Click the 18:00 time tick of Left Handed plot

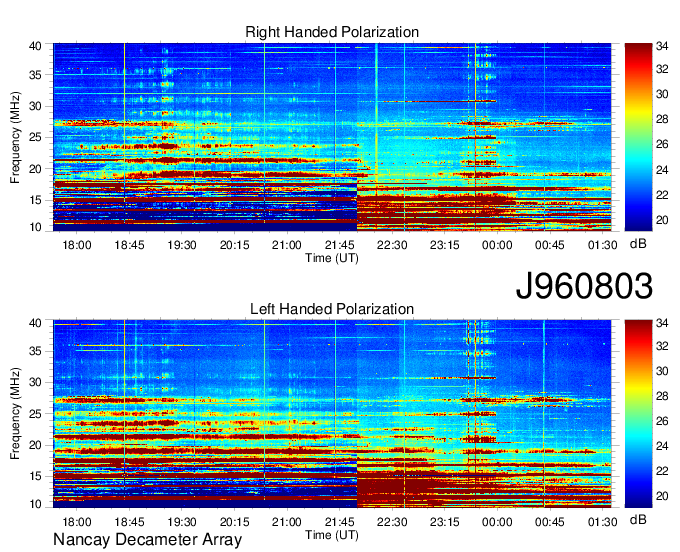[x=77, y=522]
